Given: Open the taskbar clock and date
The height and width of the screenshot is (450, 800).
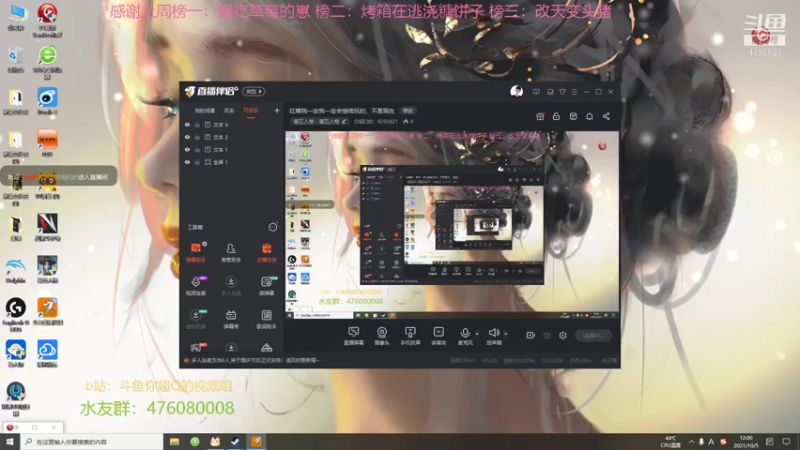Looking at the screenshot, I should coord(746,441).
